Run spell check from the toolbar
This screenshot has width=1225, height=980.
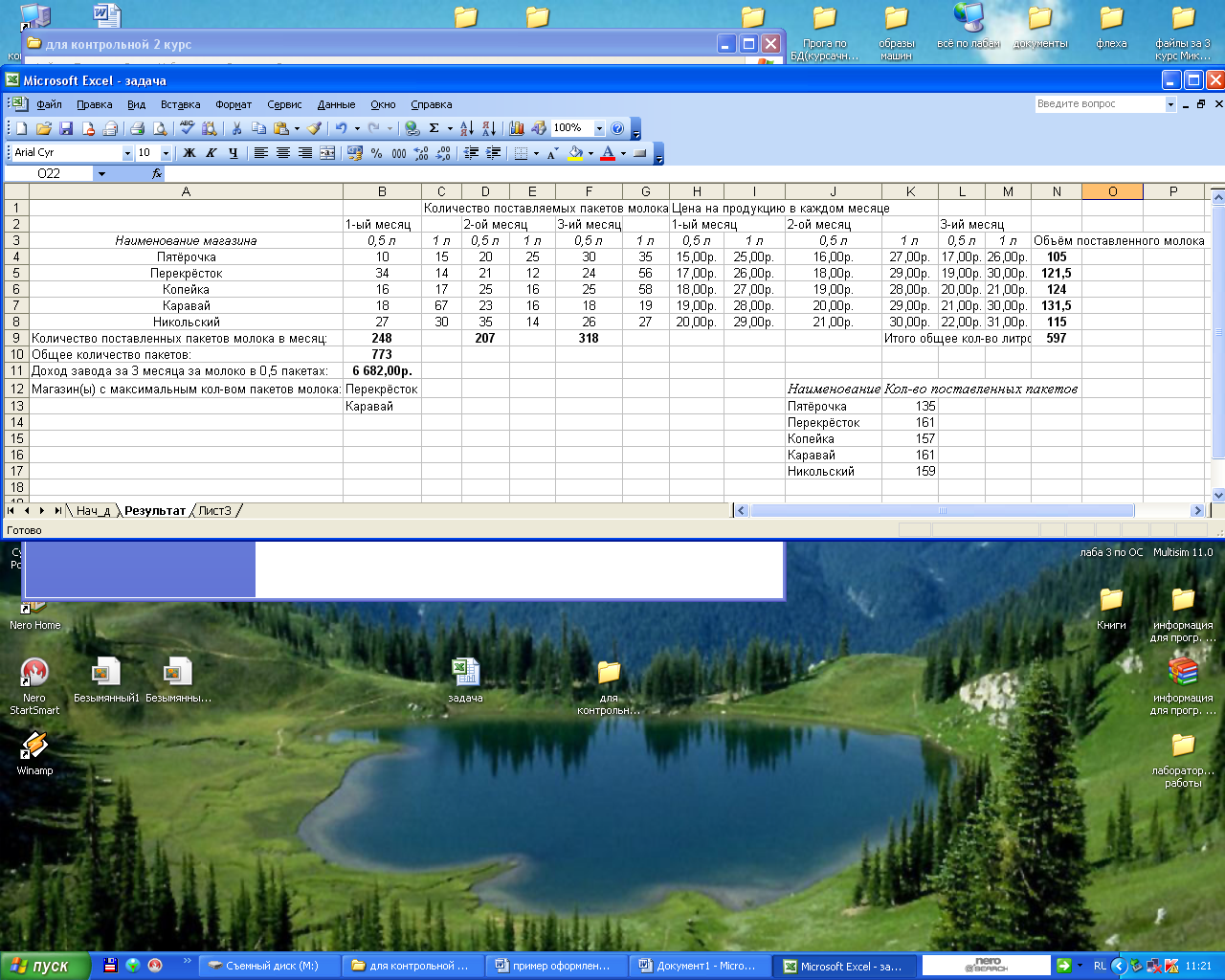point(187,128)
